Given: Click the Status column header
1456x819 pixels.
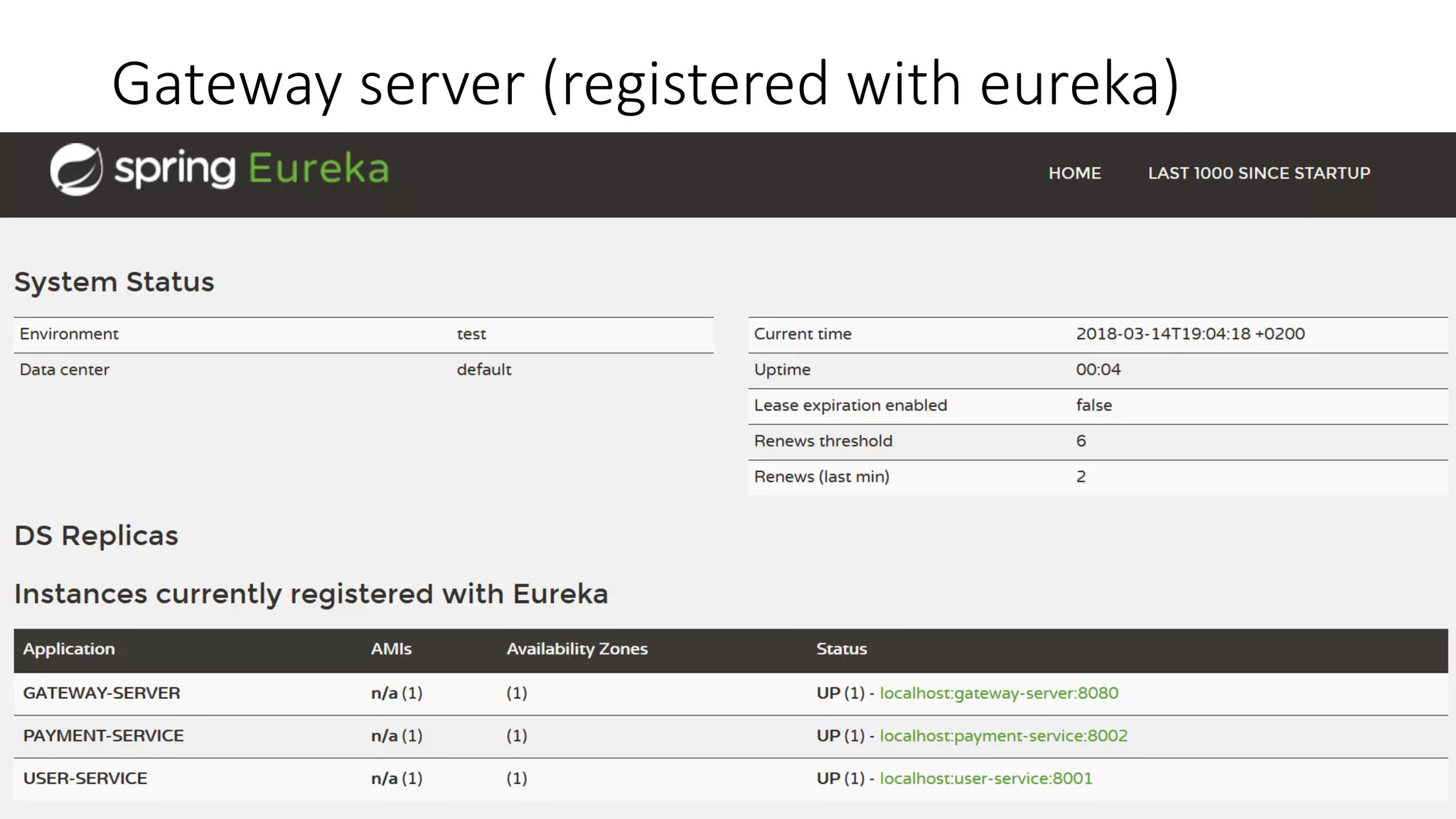Looking at the screenshot, I should pyautogui.click(x=841, y=649).
